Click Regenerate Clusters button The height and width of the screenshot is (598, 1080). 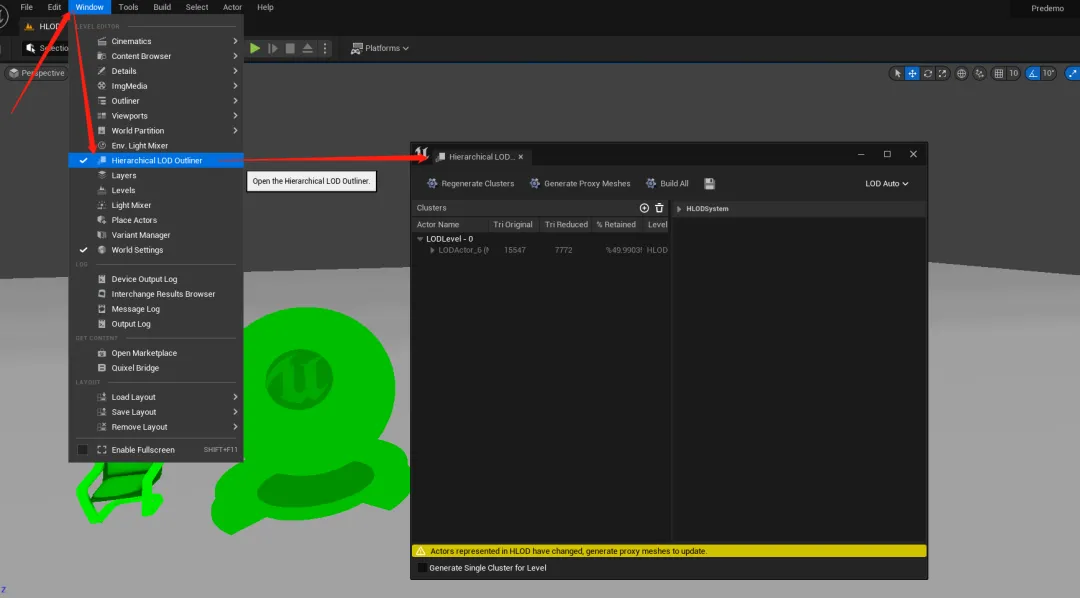(x=470, y=184)
